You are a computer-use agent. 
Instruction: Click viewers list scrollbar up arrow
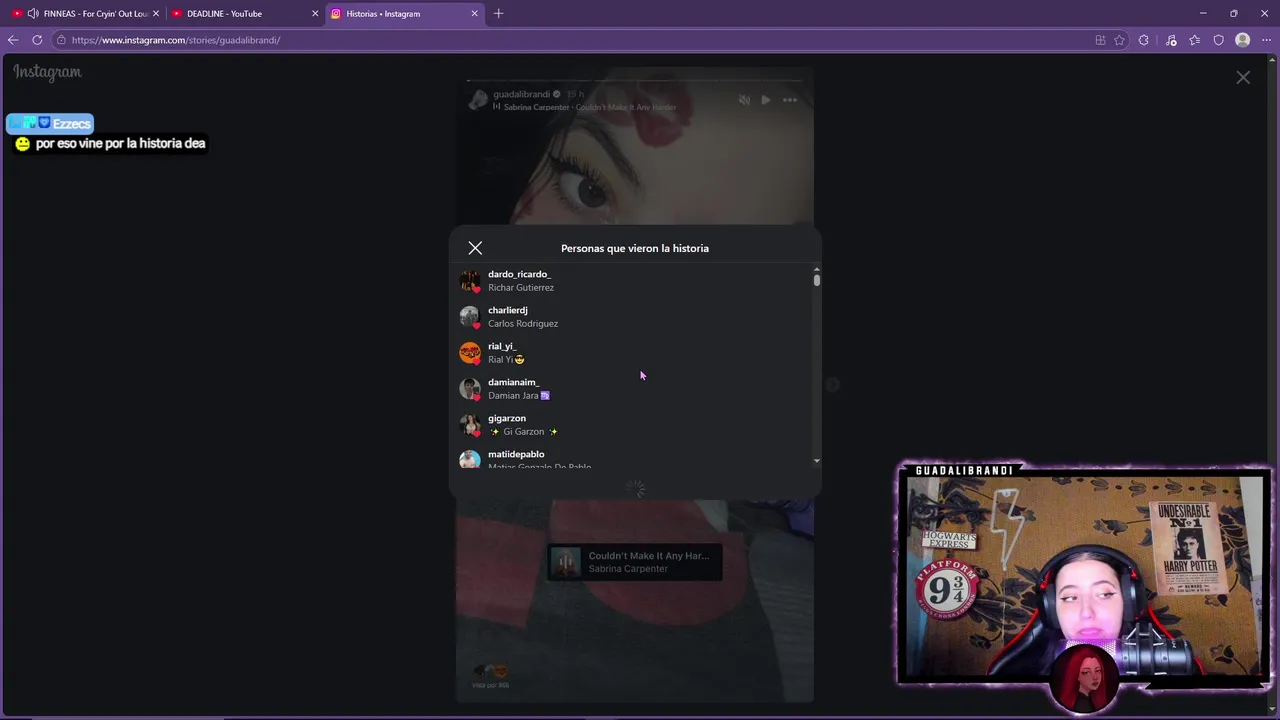coord(816,269)
